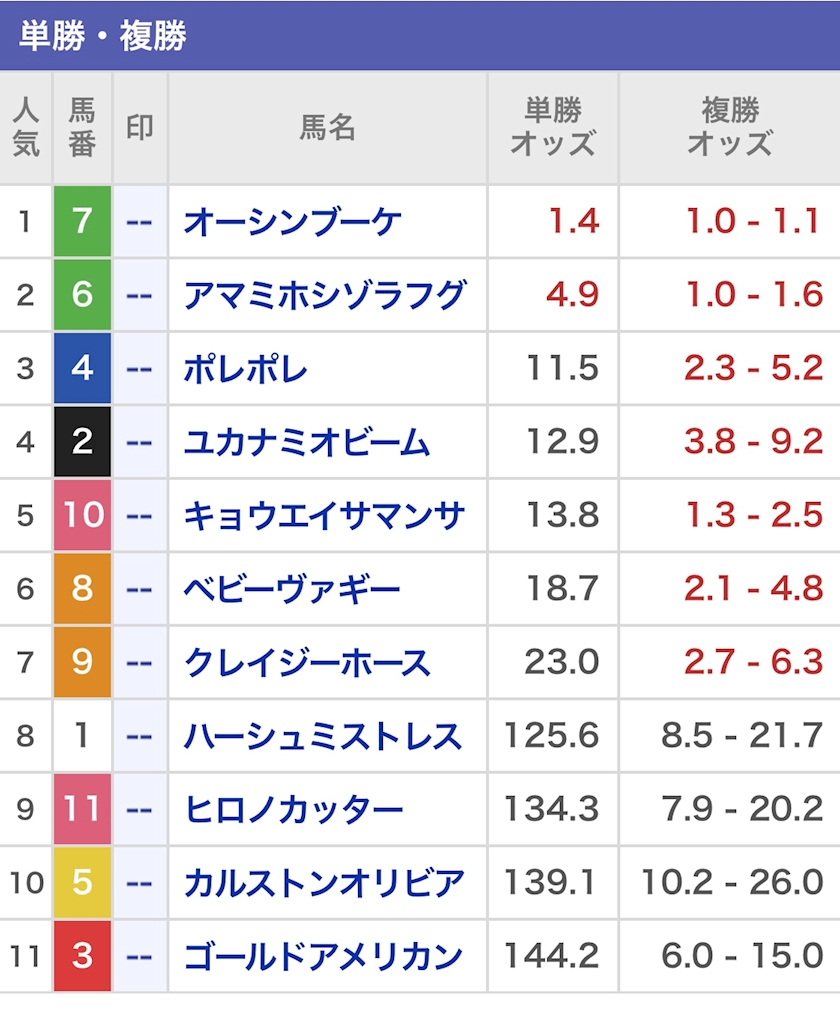Sort by 人気 column header
The height and width of the screenshot is (1019, 840).
click(x=26, y=127)
